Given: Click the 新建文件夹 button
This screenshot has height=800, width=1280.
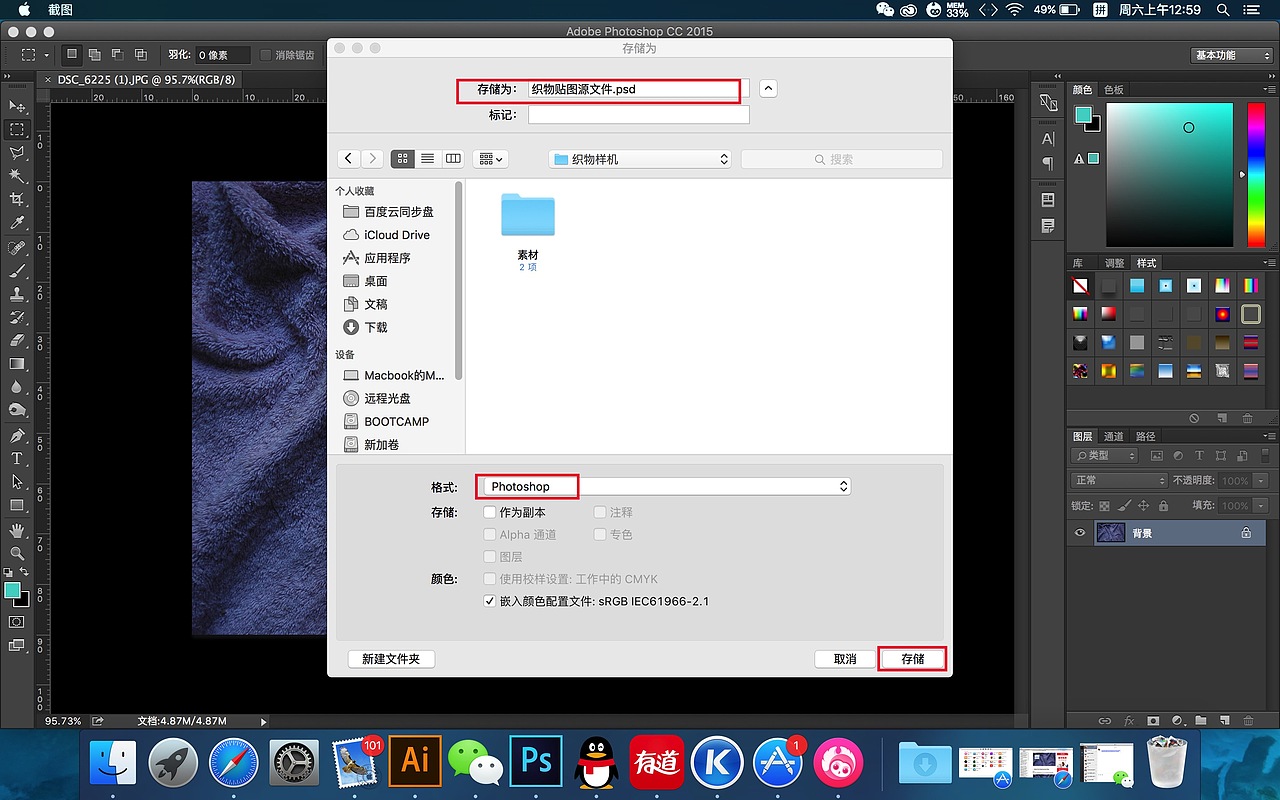Looking at the screenshot, I should pyautogui.click(x=391, y=659).
